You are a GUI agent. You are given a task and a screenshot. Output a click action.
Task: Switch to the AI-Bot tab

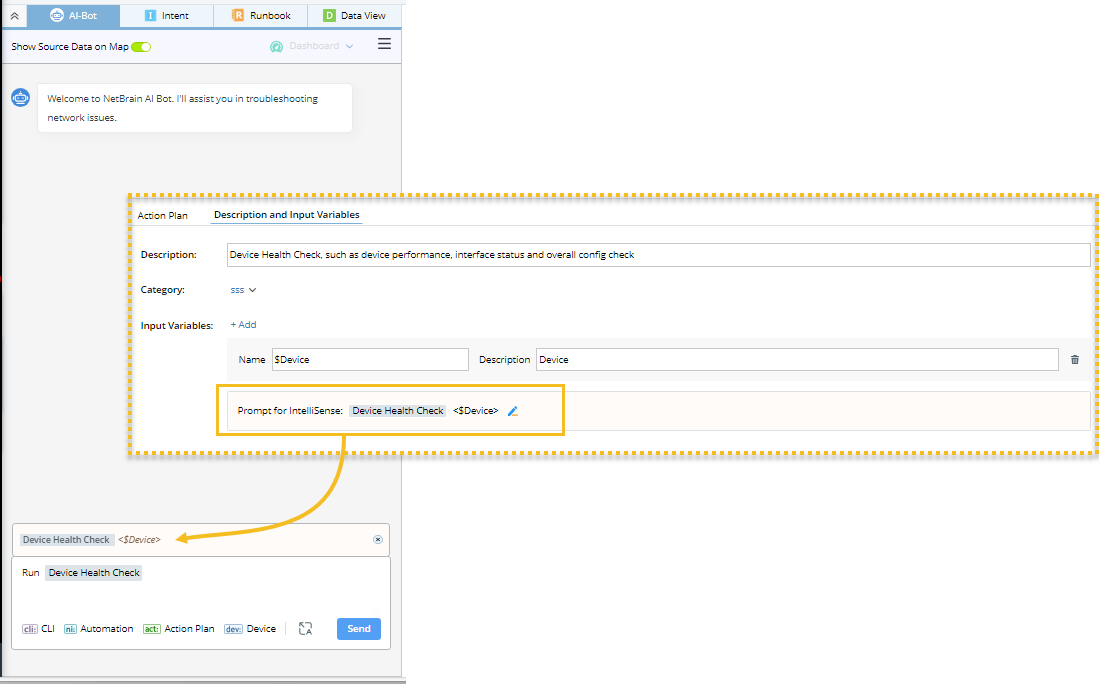(74, 15)
